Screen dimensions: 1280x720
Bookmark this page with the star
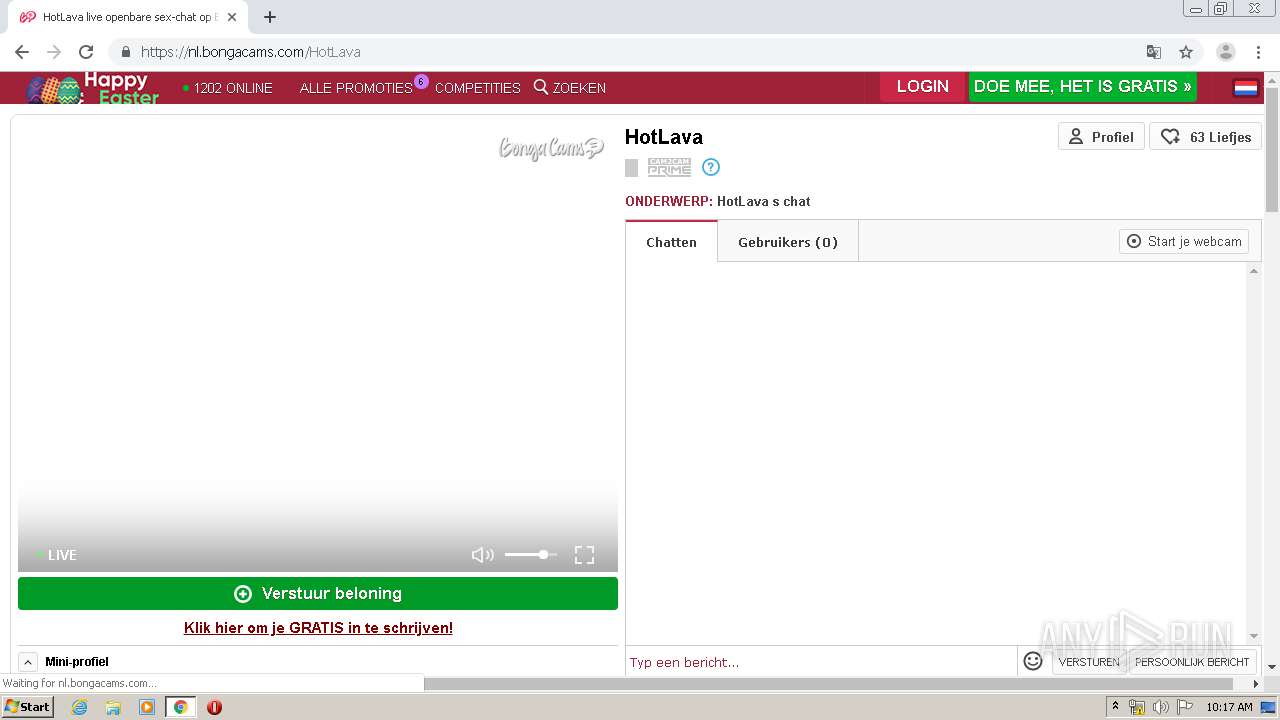1186,52
